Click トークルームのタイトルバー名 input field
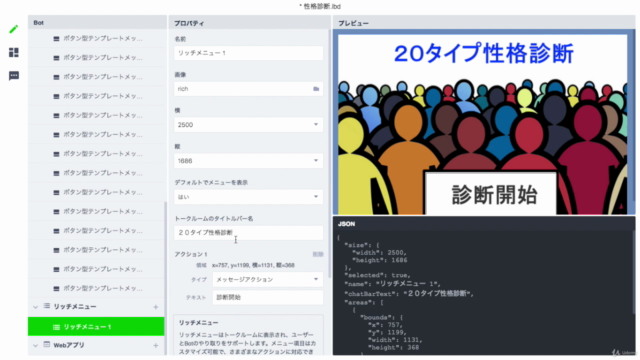The width and height of the screenshot is (640, 360). pos(248,233)
